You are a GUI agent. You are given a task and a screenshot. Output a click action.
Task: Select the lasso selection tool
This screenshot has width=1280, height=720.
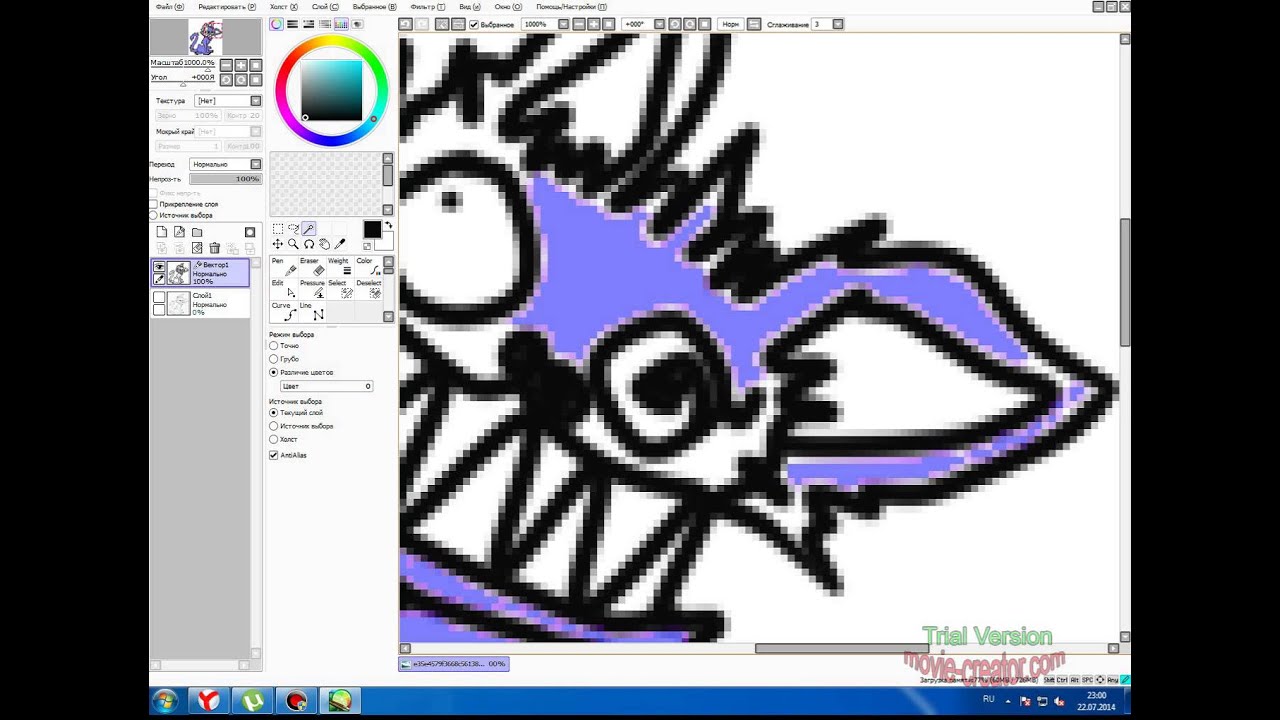293,229
